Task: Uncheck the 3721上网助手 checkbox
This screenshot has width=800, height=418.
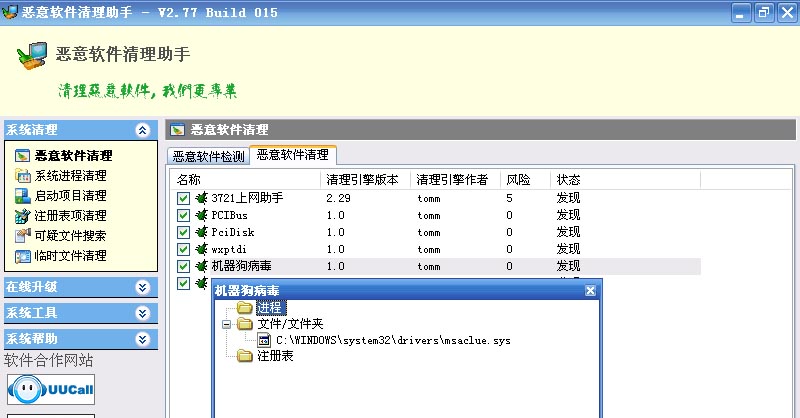Action: (x=183, y=198)
